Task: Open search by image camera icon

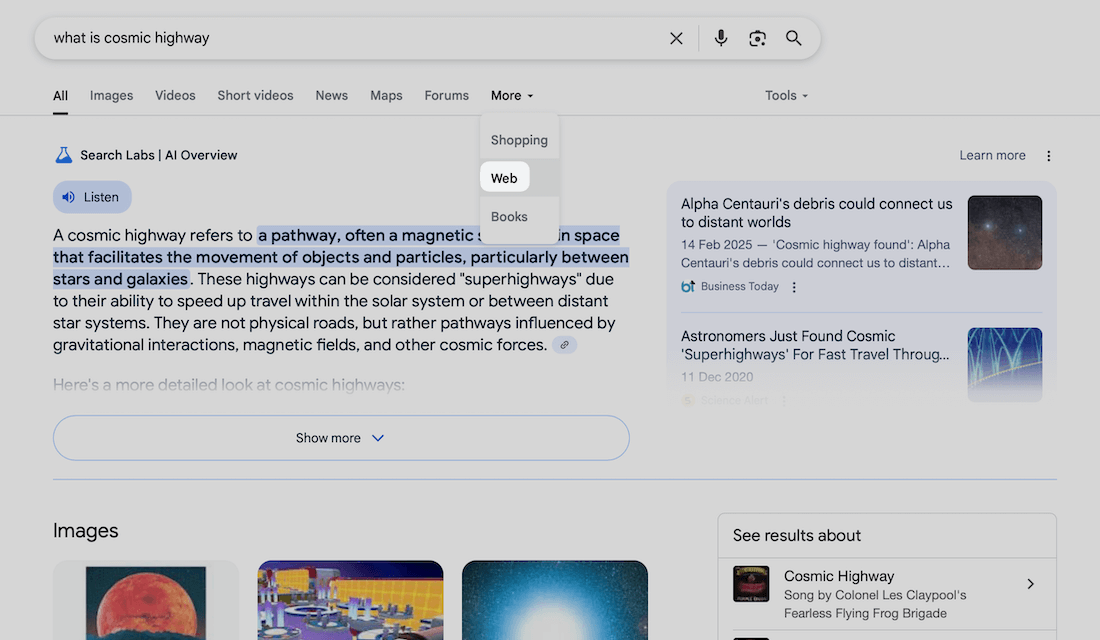Action: [757, 38]
